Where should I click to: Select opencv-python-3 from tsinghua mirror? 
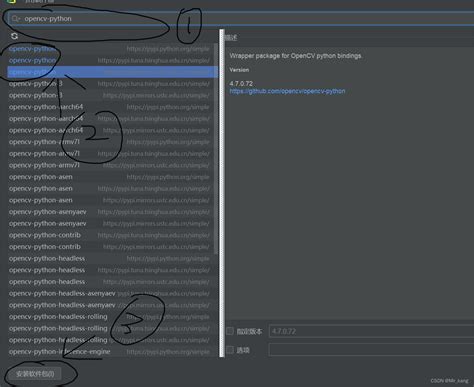112,84
